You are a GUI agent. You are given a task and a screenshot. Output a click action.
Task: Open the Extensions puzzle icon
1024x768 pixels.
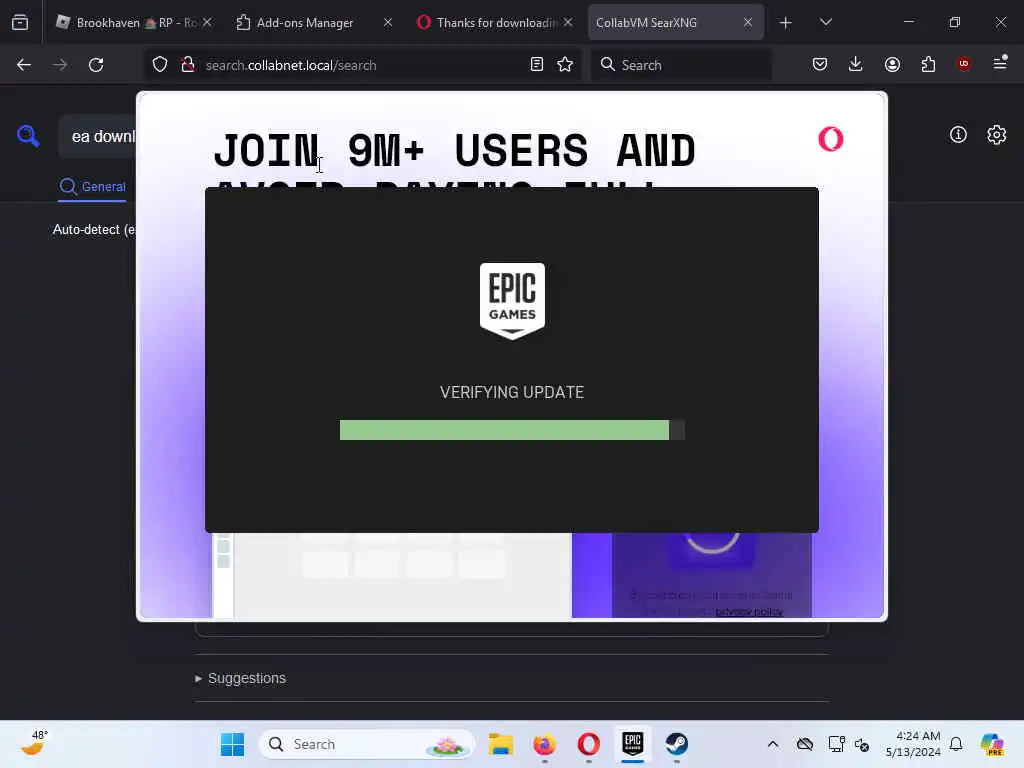click(928, 64)
